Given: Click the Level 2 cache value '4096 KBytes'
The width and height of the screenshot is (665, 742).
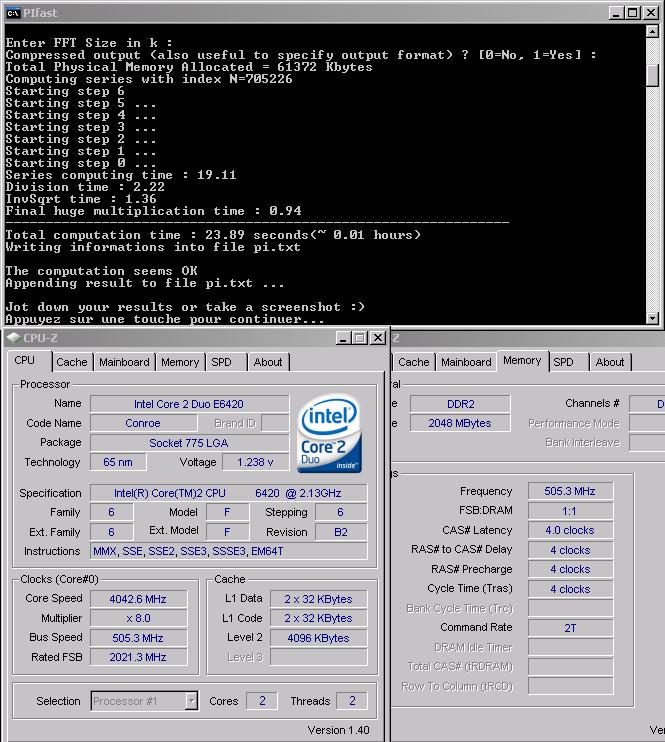Looking at the screenshot, I should [318, 637].
